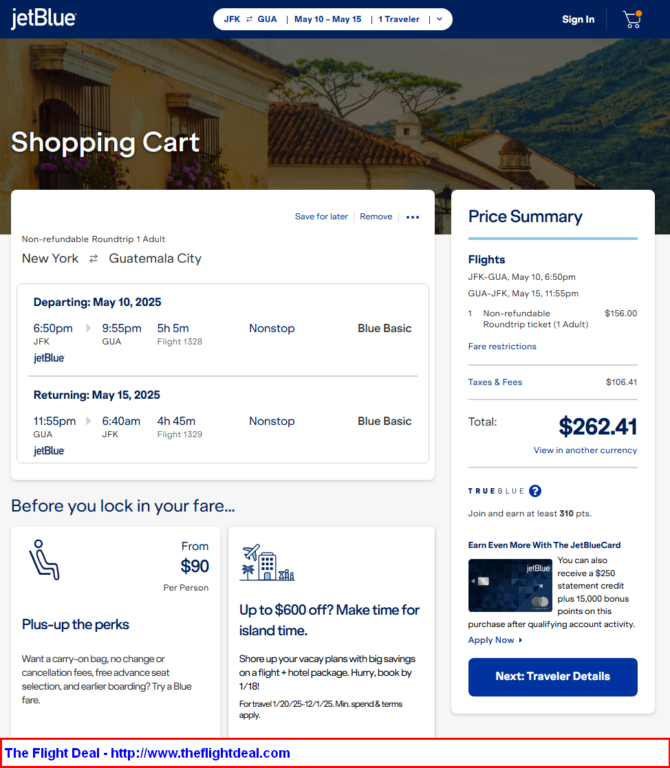The width and height of the screenshot is (670, 768).
Task: Click Sign In in the header
Action: pyautogui.click(x=578, y=19)
